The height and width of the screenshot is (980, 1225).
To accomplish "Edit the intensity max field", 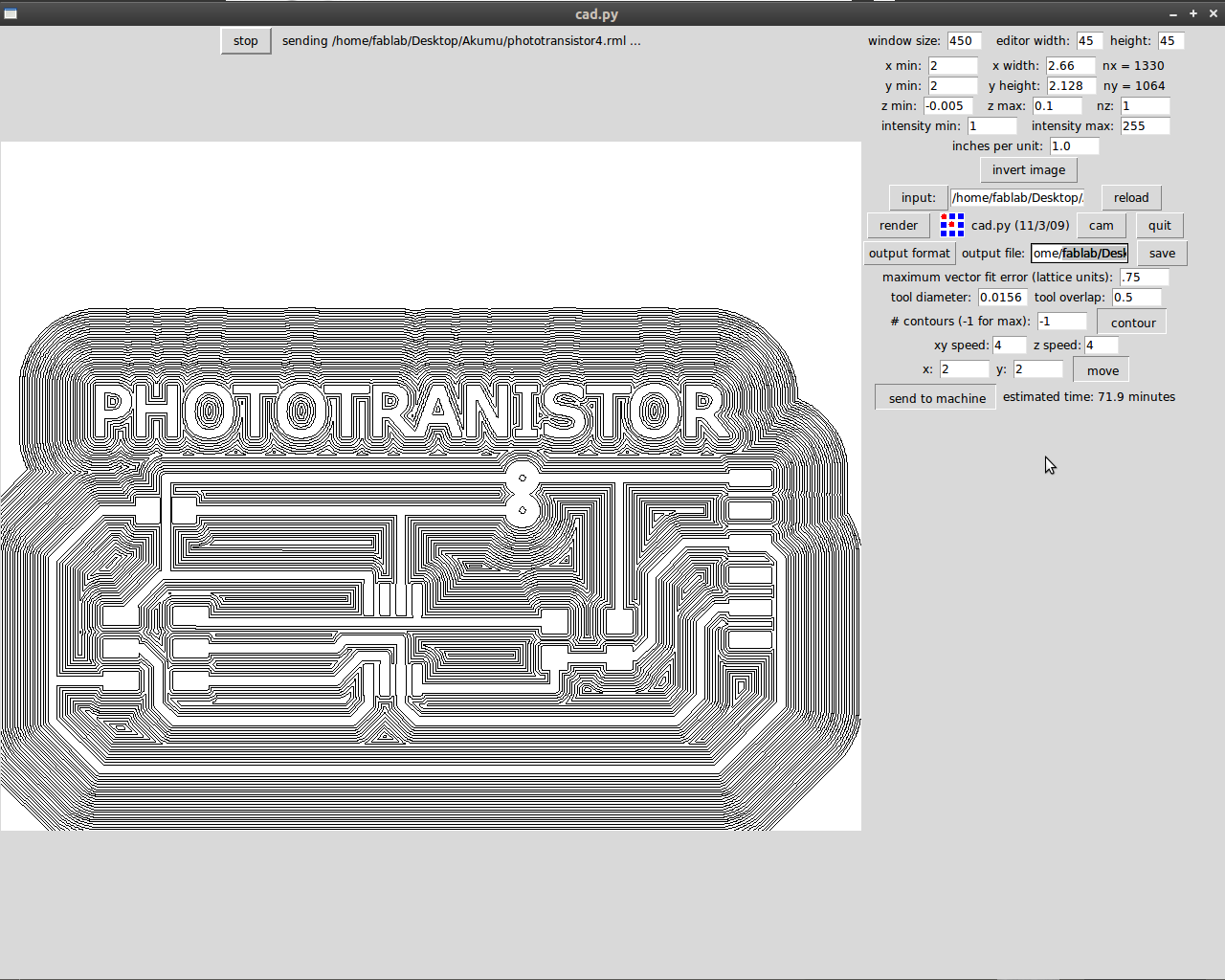I will (x=1146, y=126).
